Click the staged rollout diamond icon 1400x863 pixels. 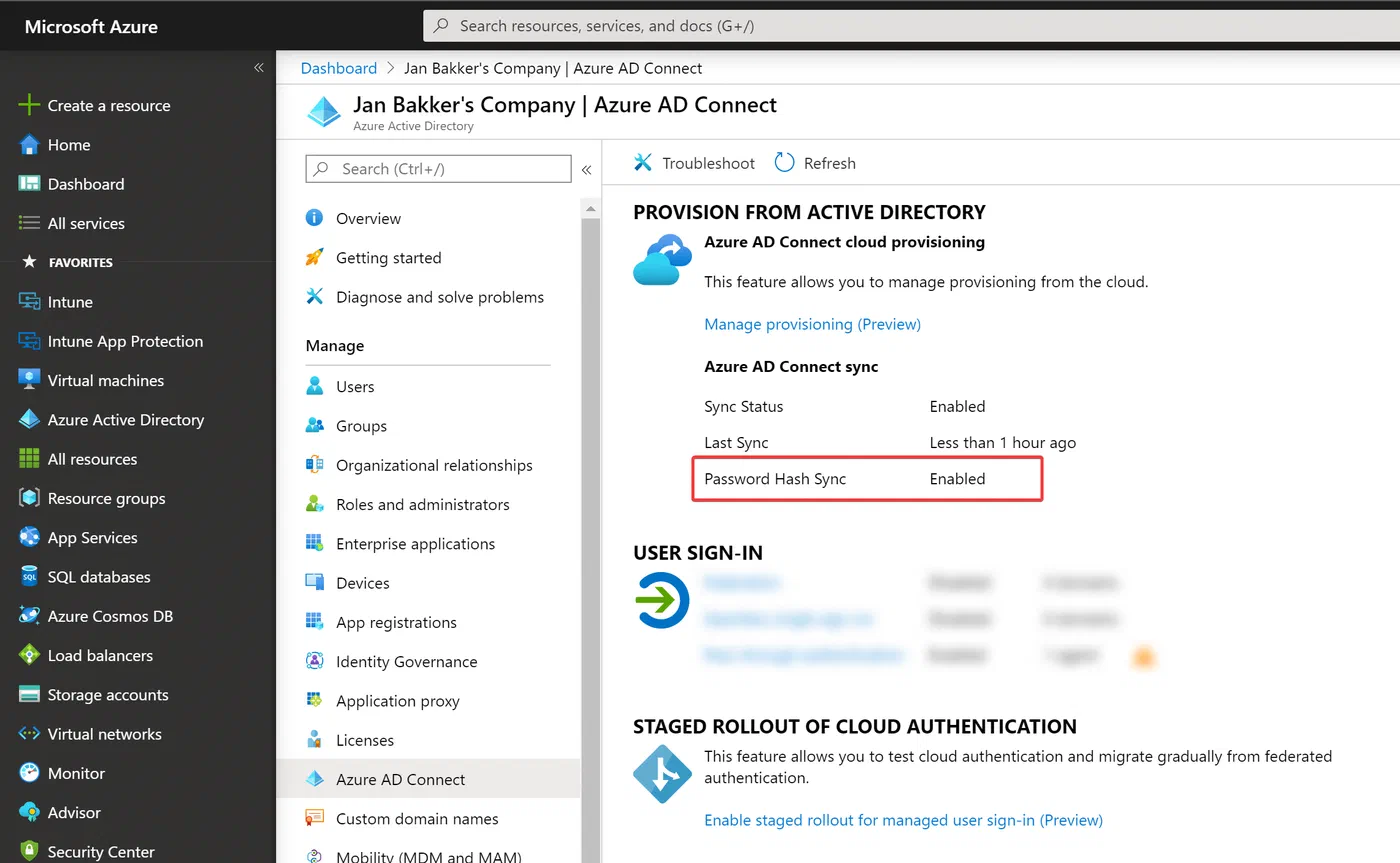pos(662,773)
